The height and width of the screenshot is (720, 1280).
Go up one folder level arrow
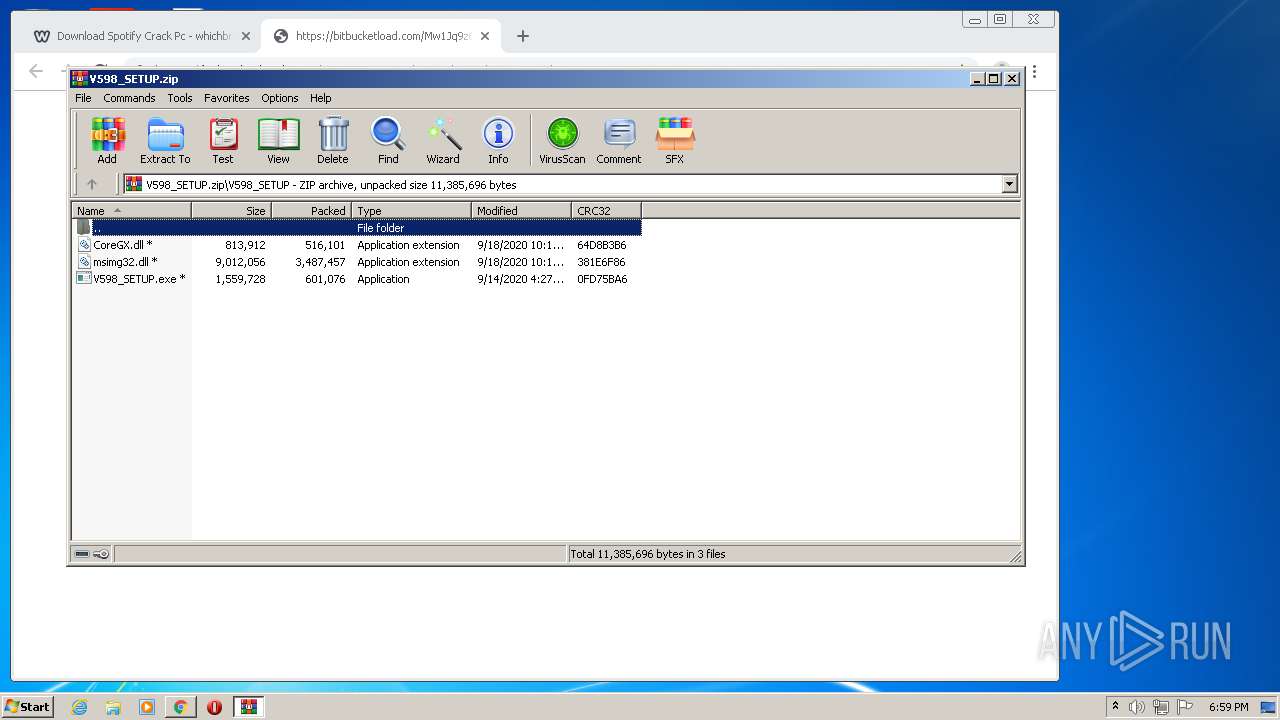click(x=92, y=184)
